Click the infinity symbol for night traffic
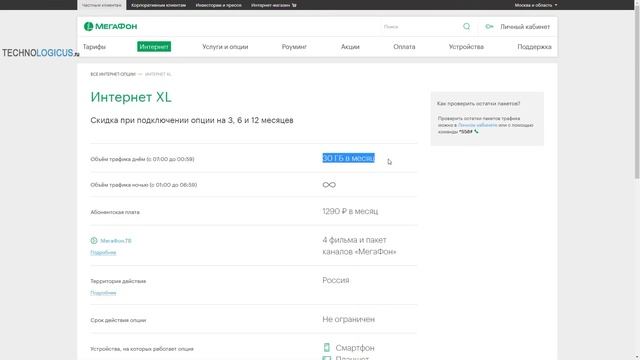The height and width of the screenshot is (360, 640). 329,185
